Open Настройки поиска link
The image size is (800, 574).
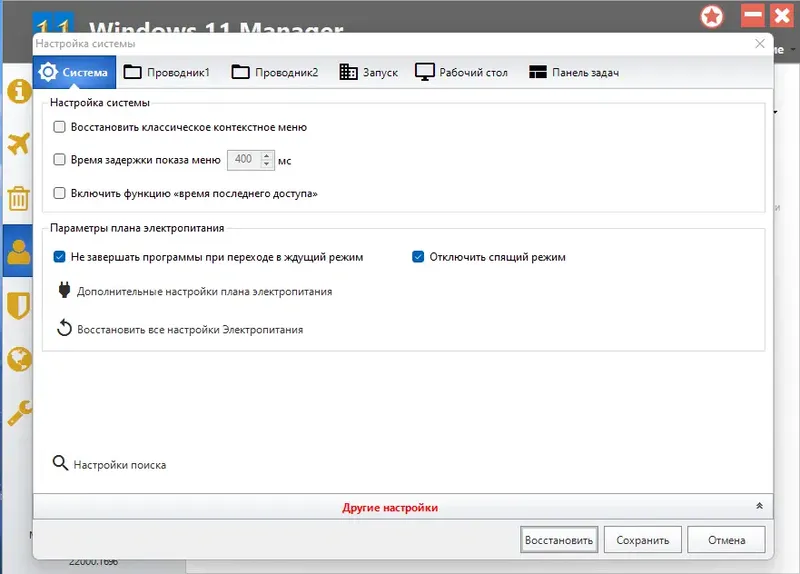click(120, 465)
